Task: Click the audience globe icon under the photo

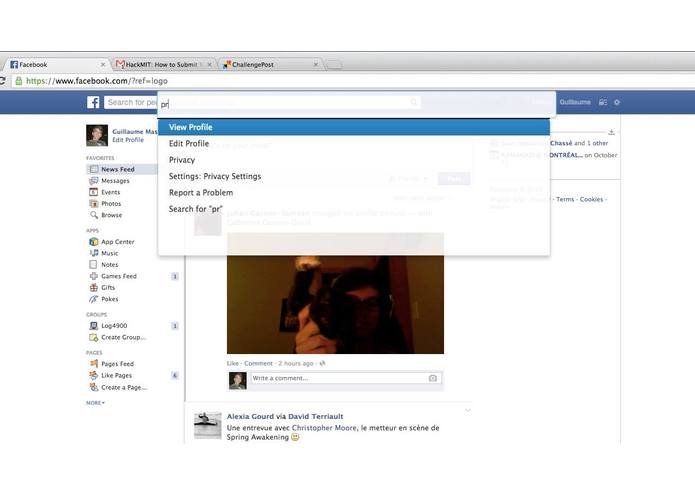Action: click(322, 363)
